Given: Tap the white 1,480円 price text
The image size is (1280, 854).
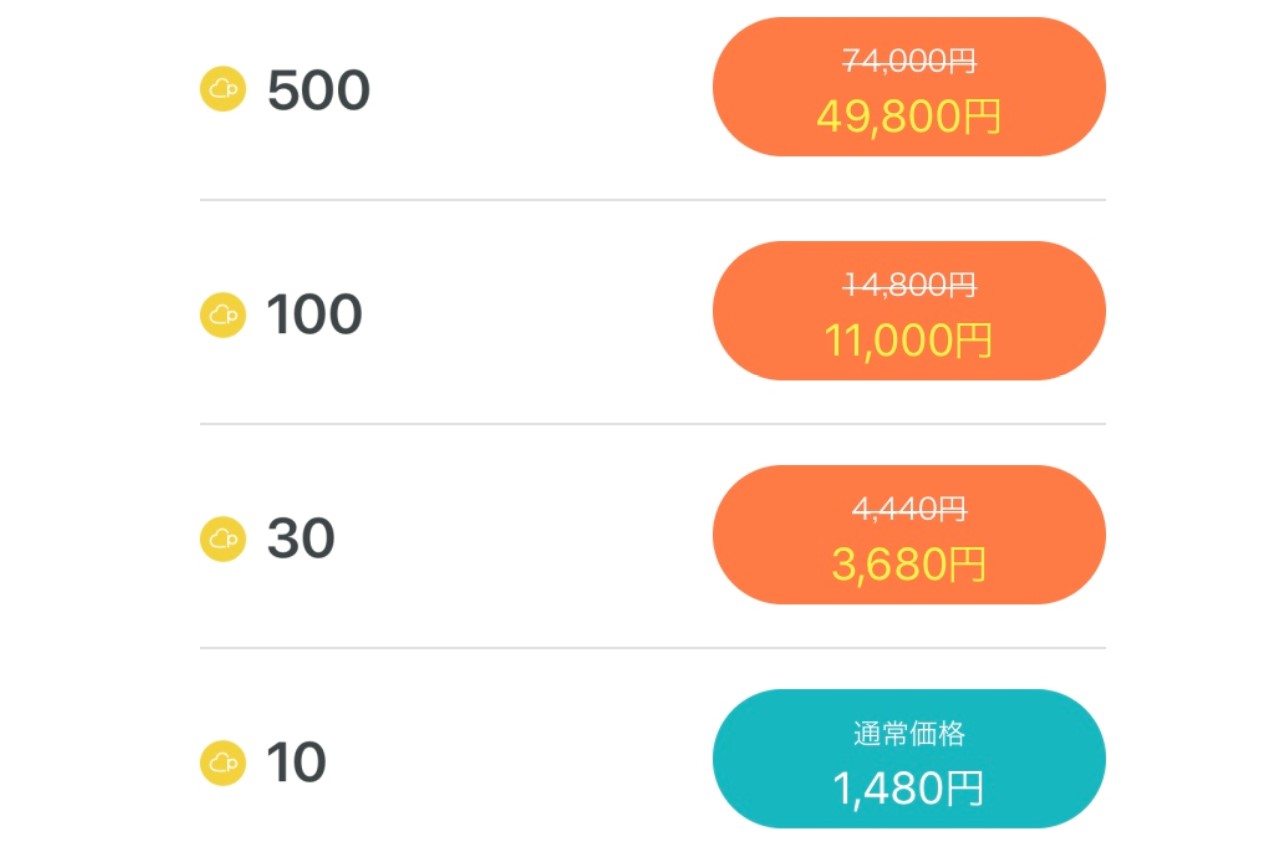Looking at the screenshot, I should [x=909, y=789].
